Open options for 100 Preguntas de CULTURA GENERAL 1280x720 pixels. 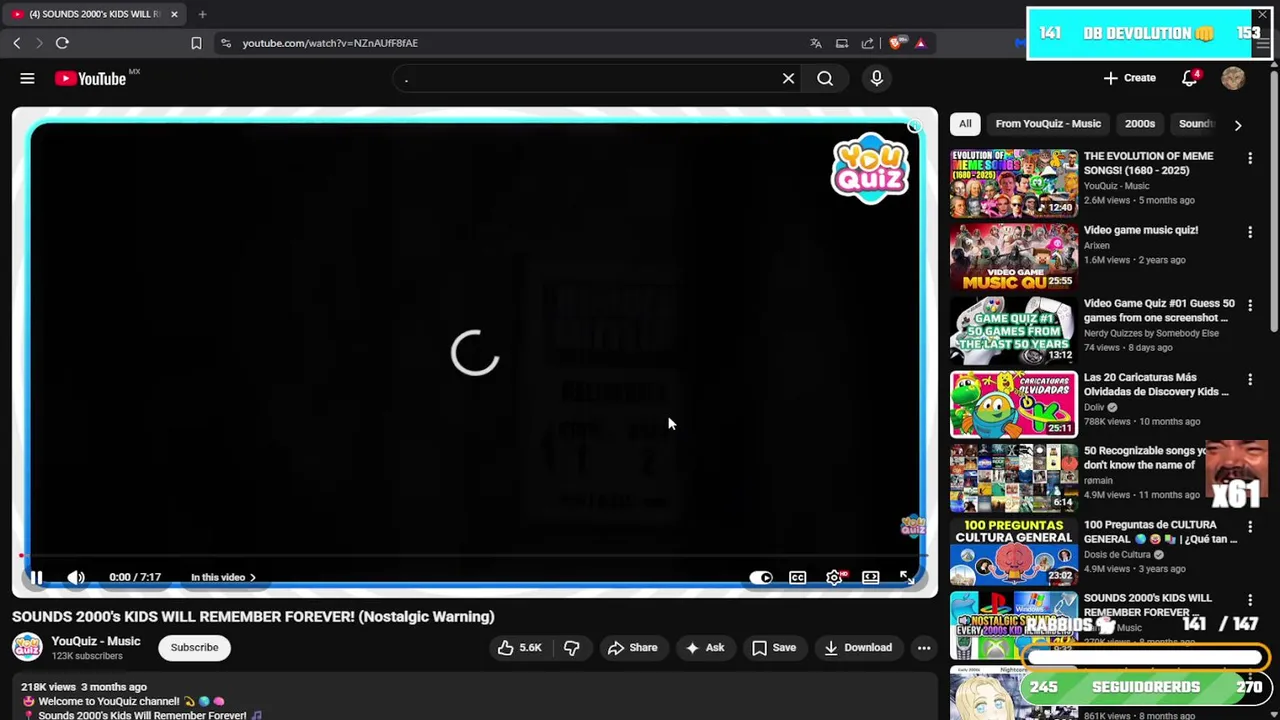[x=1249, y=526]
